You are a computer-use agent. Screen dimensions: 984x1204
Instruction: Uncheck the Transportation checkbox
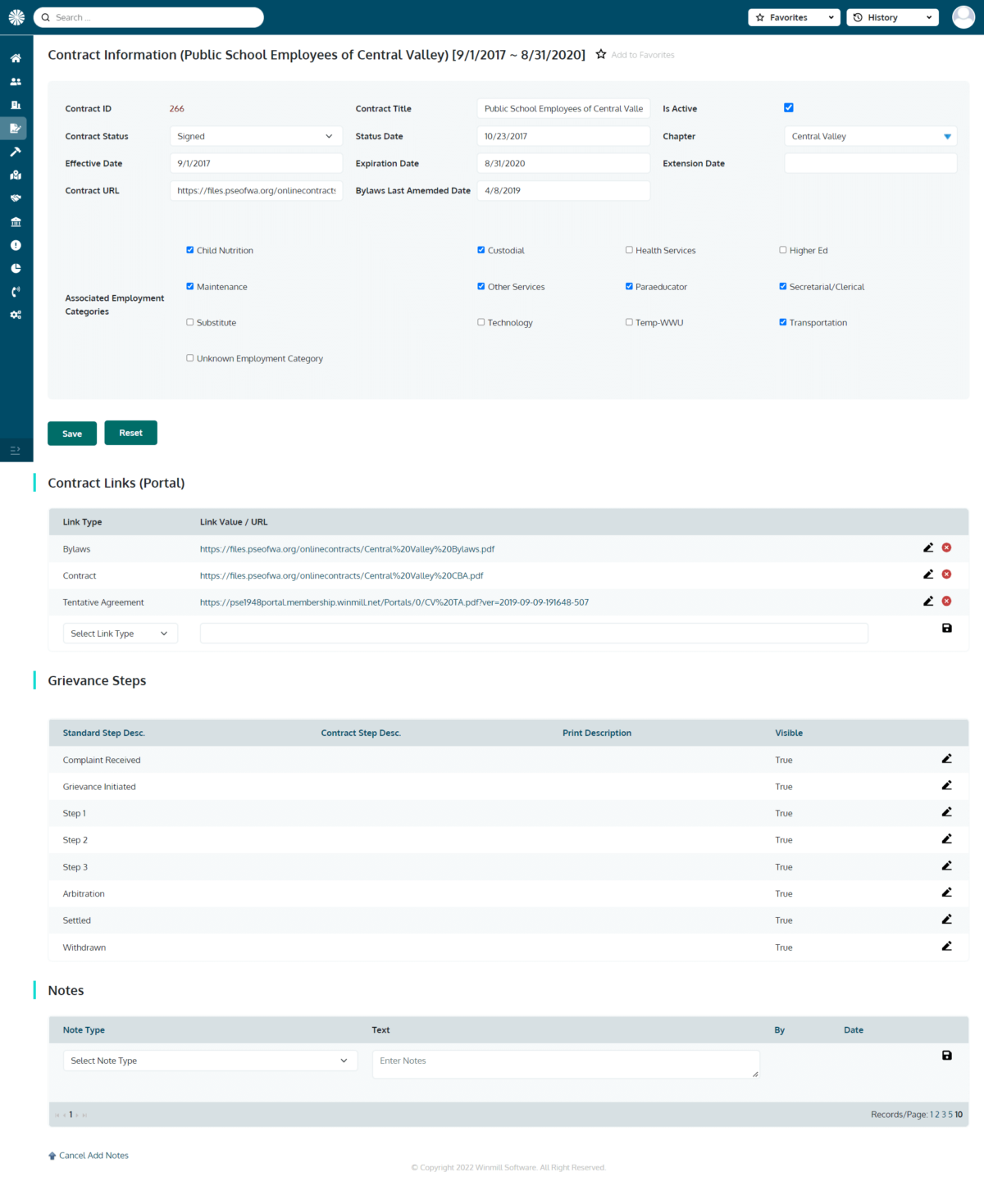783,322
